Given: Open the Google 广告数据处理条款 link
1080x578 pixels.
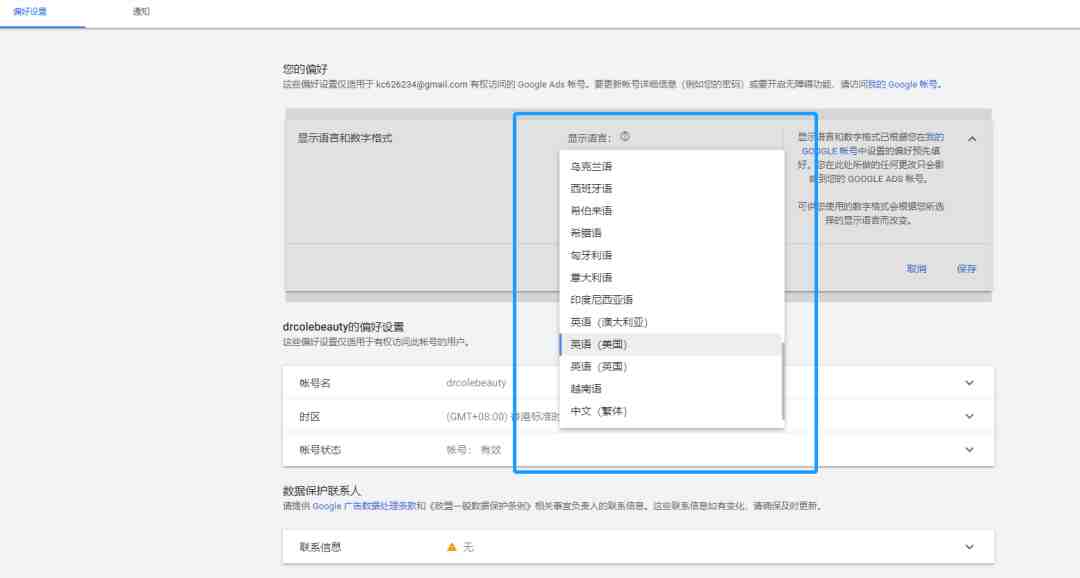Looking at the screenshot, I should (364, 506).
